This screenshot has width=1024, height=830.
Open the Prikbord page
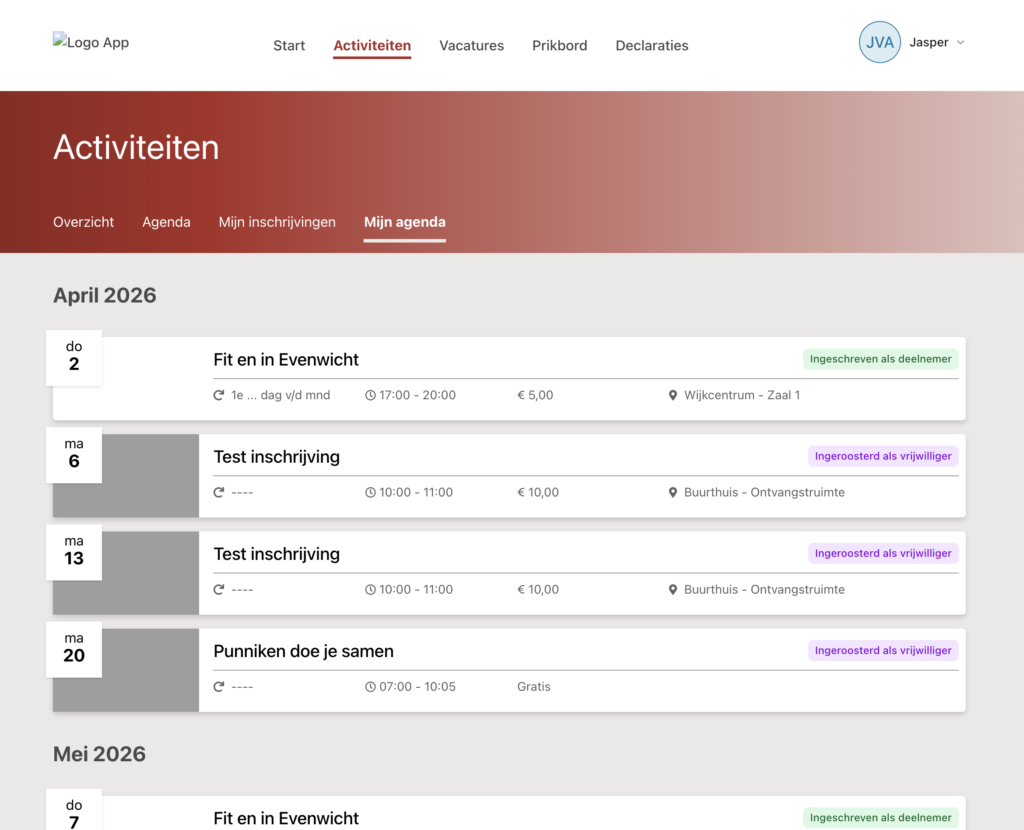(x=559, y=45)
